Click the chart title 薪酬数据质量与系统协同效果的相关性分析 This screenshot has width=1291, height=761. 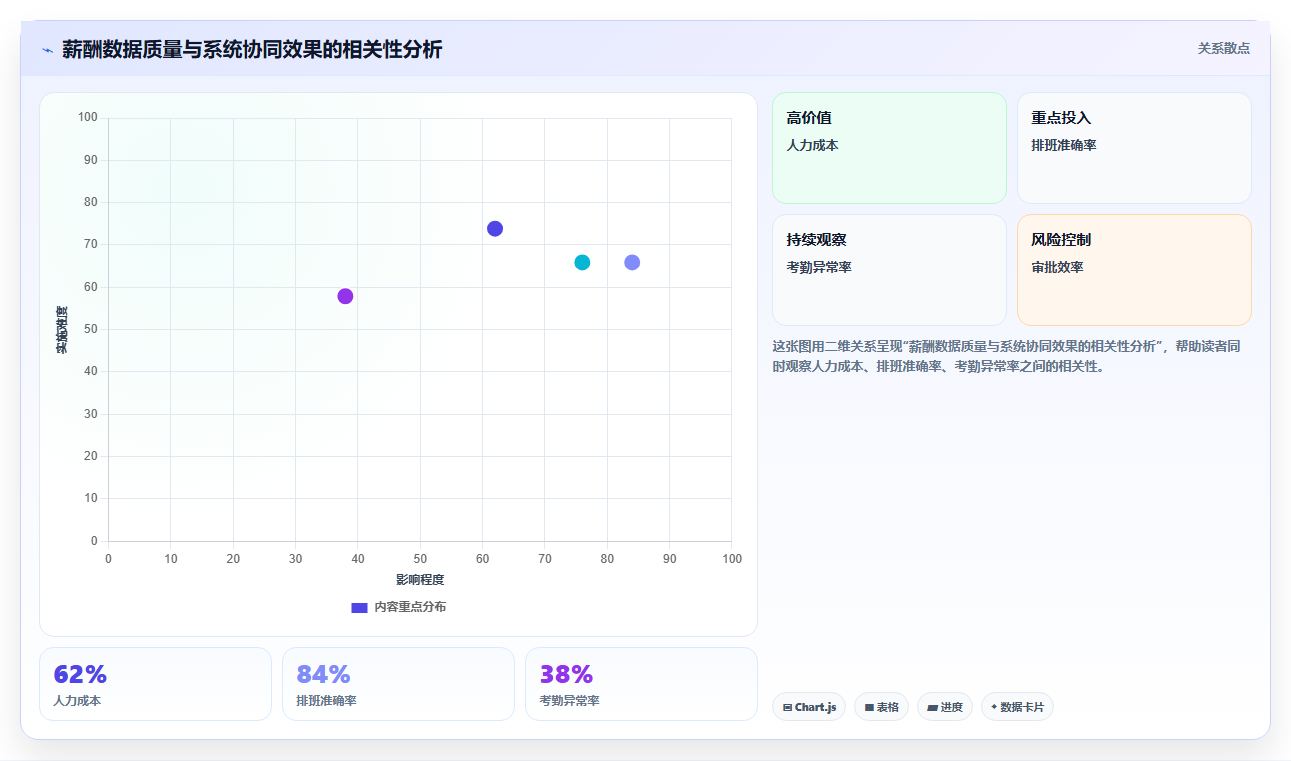[252, 49]
